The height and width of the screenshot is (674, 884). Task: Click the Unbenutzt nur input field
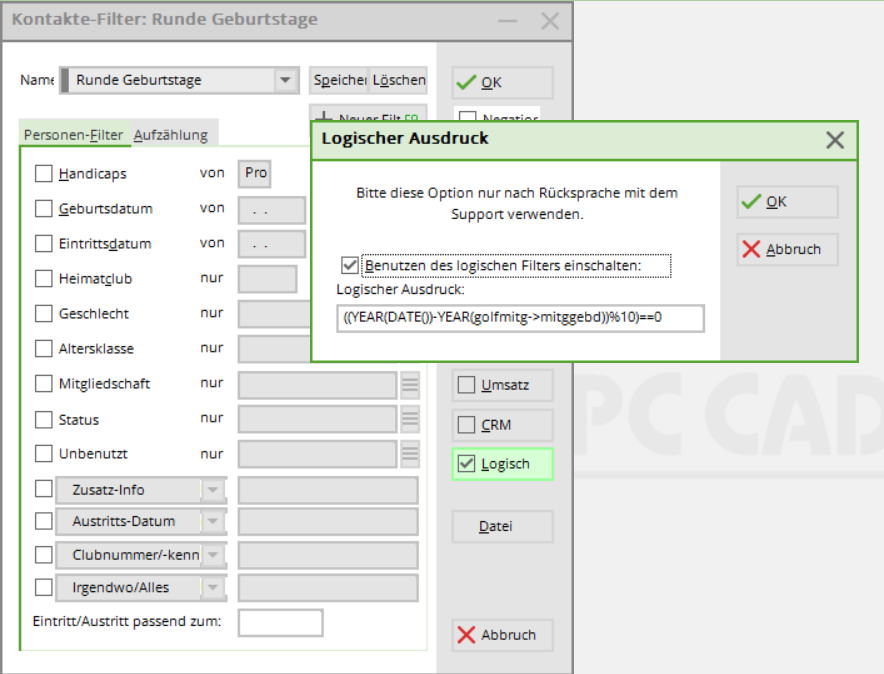pos(317,454)
